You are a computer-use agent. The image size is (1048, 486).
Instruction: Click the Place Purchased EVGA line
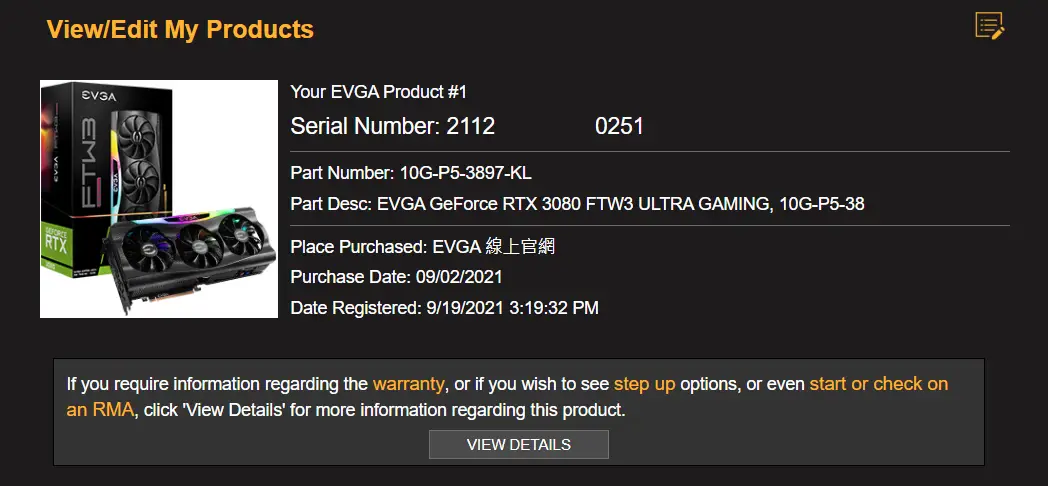pos(422,247)
